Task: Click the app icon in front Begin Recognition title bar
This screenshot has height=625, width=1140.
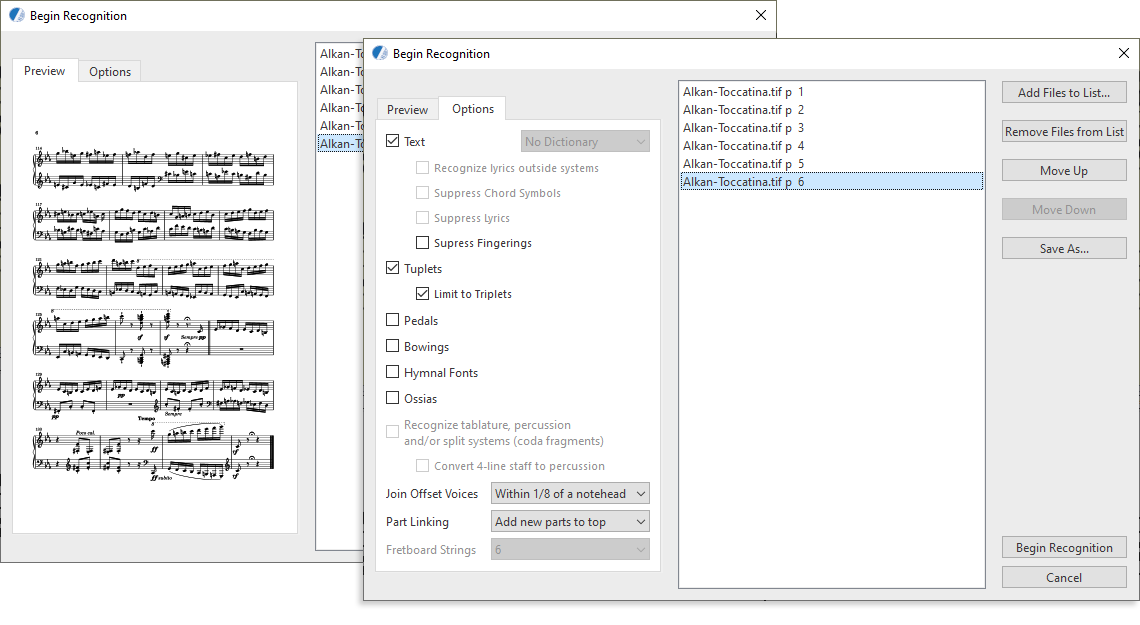Action: click(x=380, y=53)
